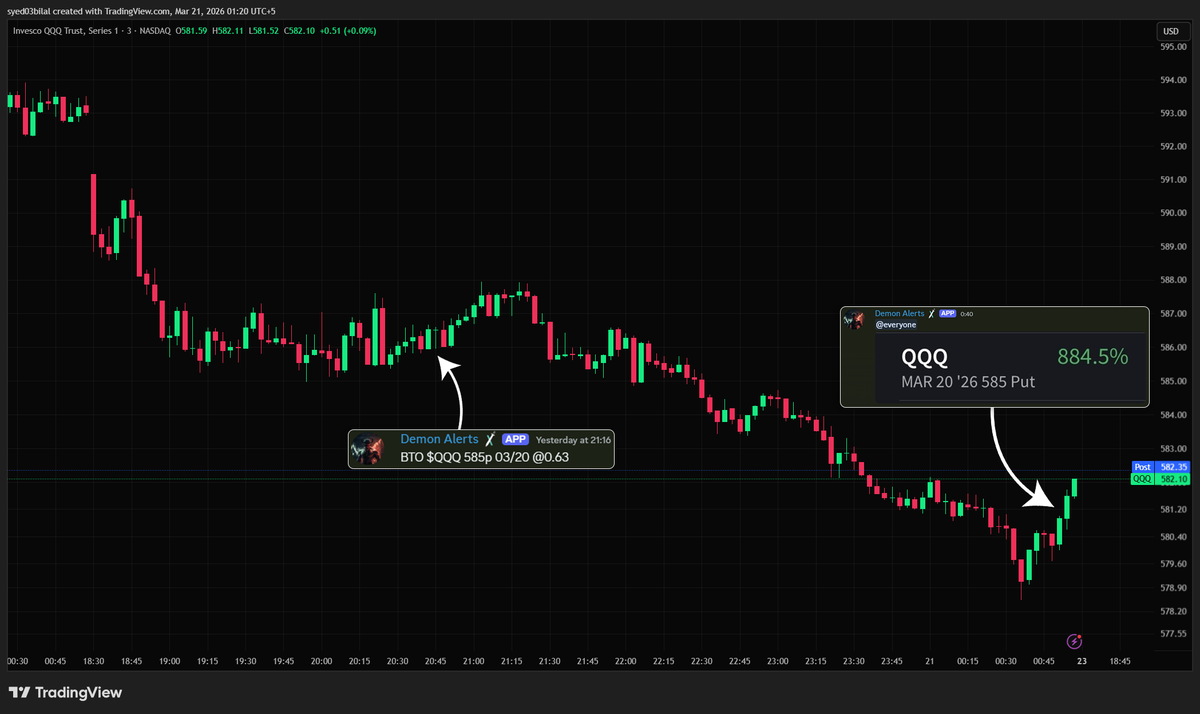
Task: Click the 581.20 price axis label
Action: pos(1173,509)
